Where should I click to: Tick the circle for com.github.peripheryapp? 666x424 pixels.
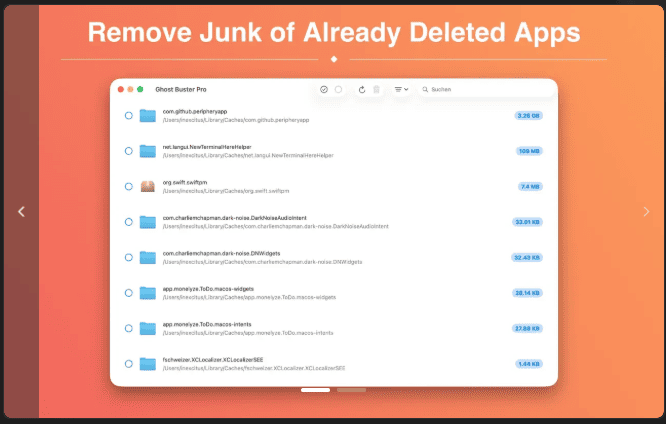[128, 116]
